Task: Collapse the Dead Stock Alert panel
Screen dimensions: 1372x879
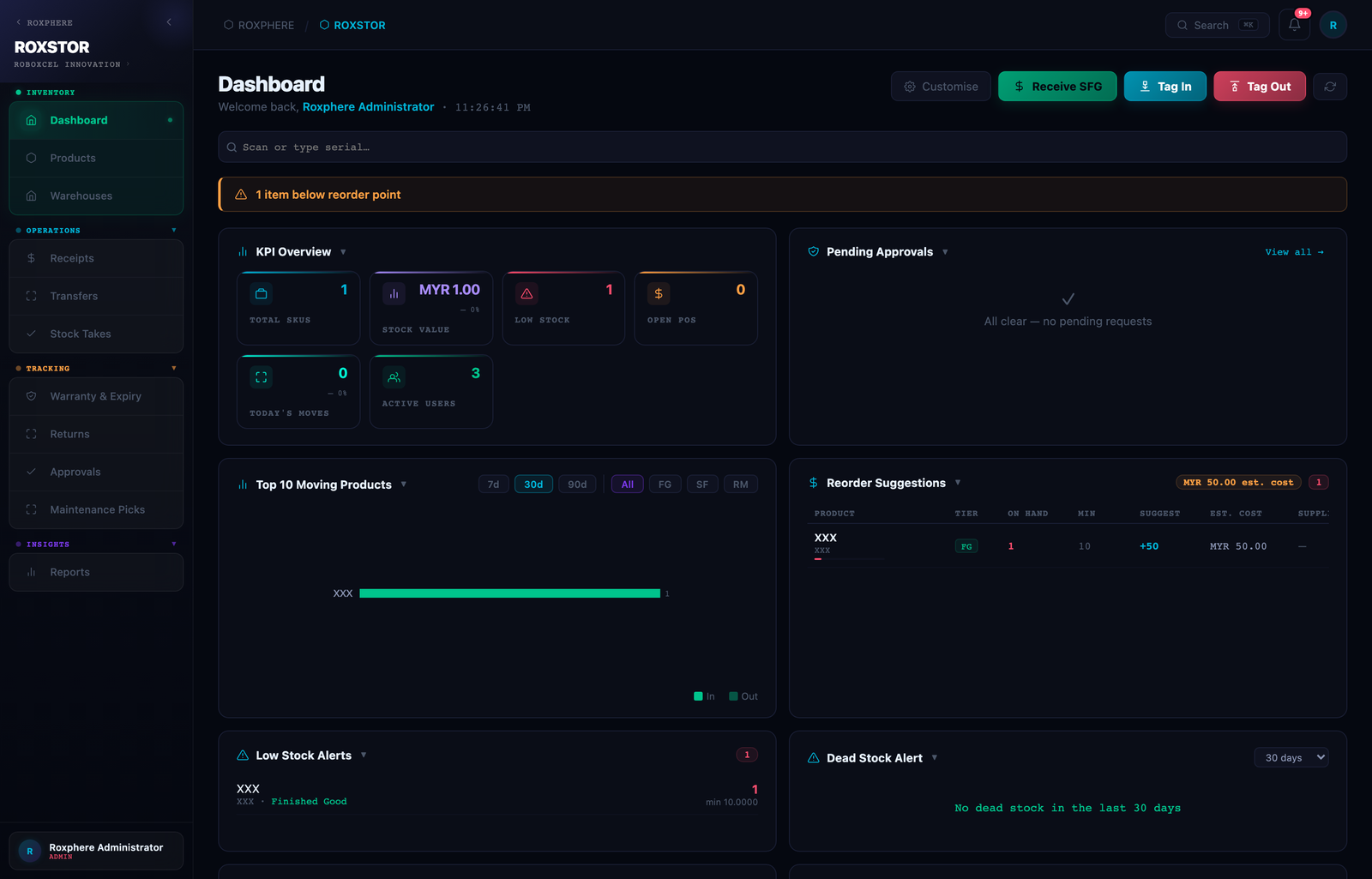Action: tap(935, 758)
